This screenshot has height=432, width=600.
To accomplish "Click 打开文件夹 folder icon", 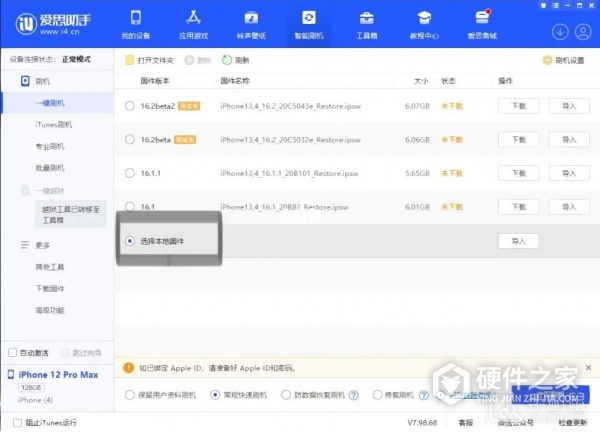I will pyautogui.click(x=129, y=60).
